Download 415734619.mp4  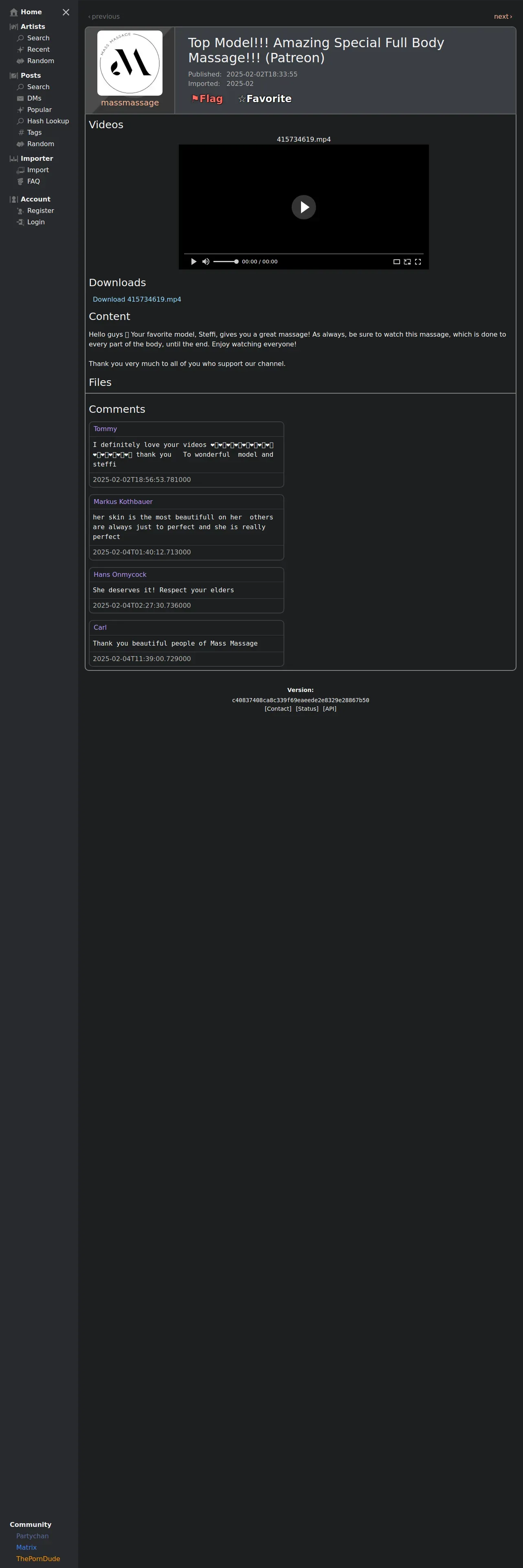[x=137, y=300]
